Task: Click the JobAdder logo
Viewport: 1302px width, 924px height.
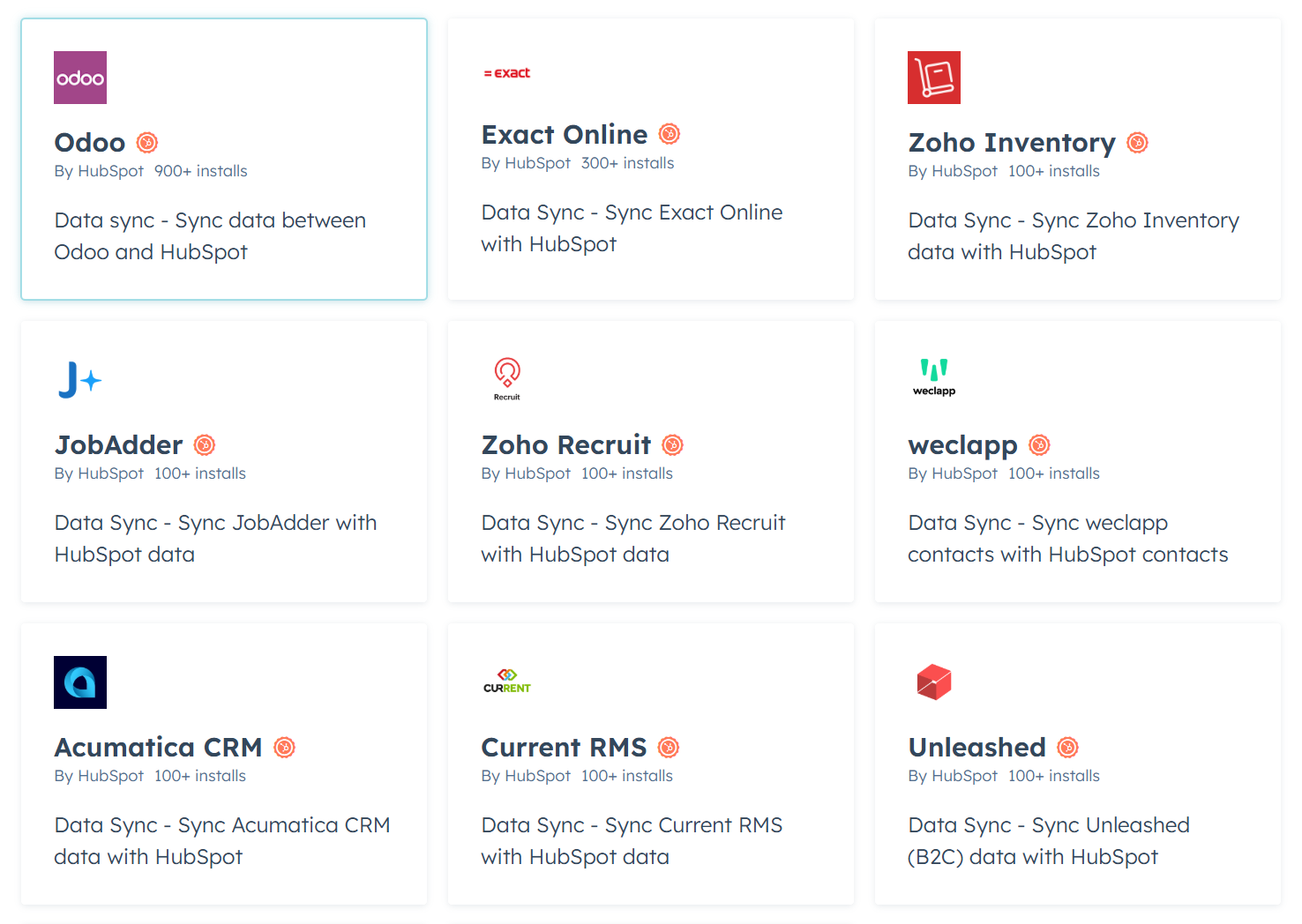Action: 79,379
